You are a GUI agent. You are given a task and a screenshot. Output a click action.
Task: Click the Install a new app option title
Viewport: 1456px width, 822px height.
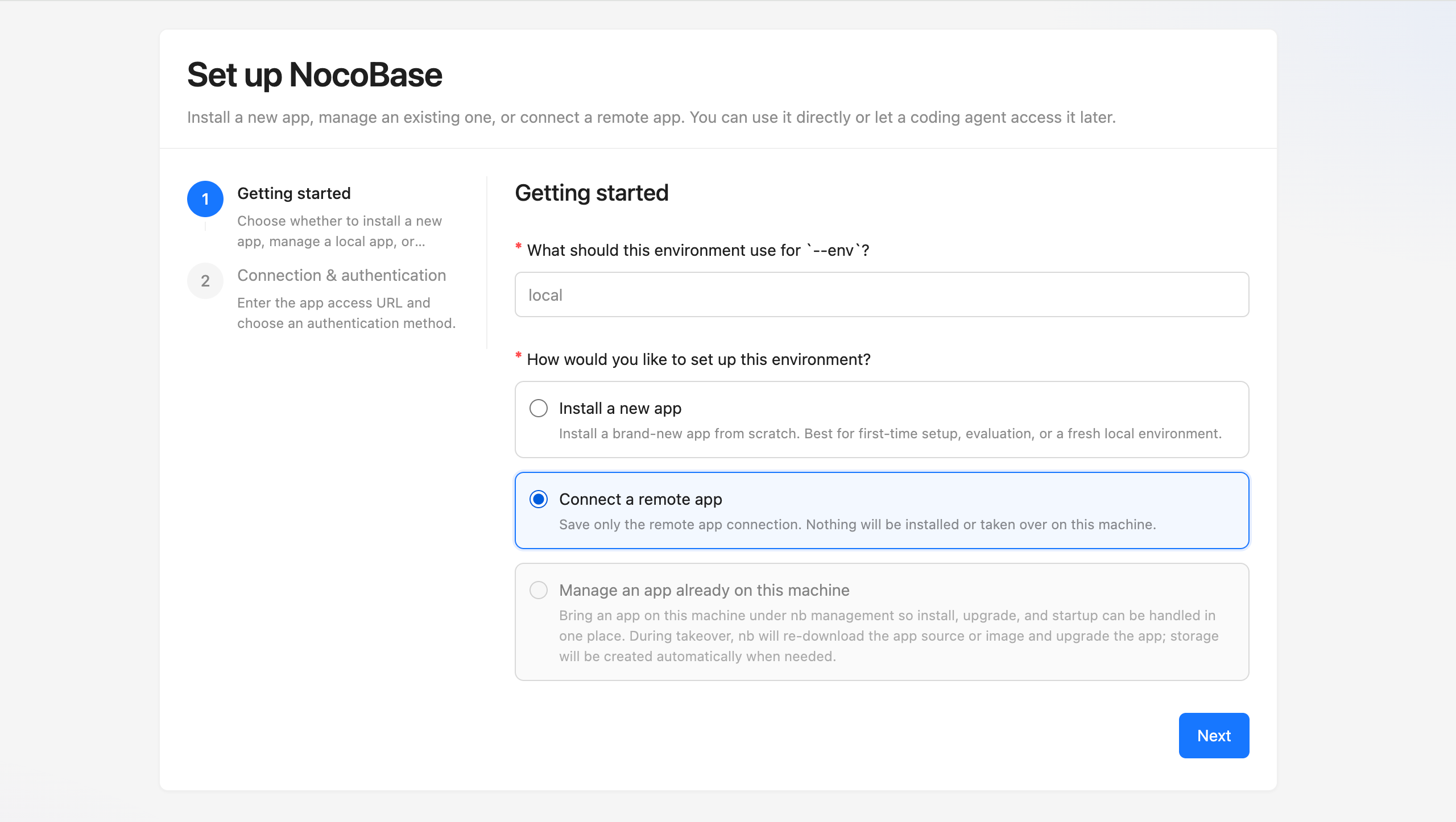(x=620, y=408)
